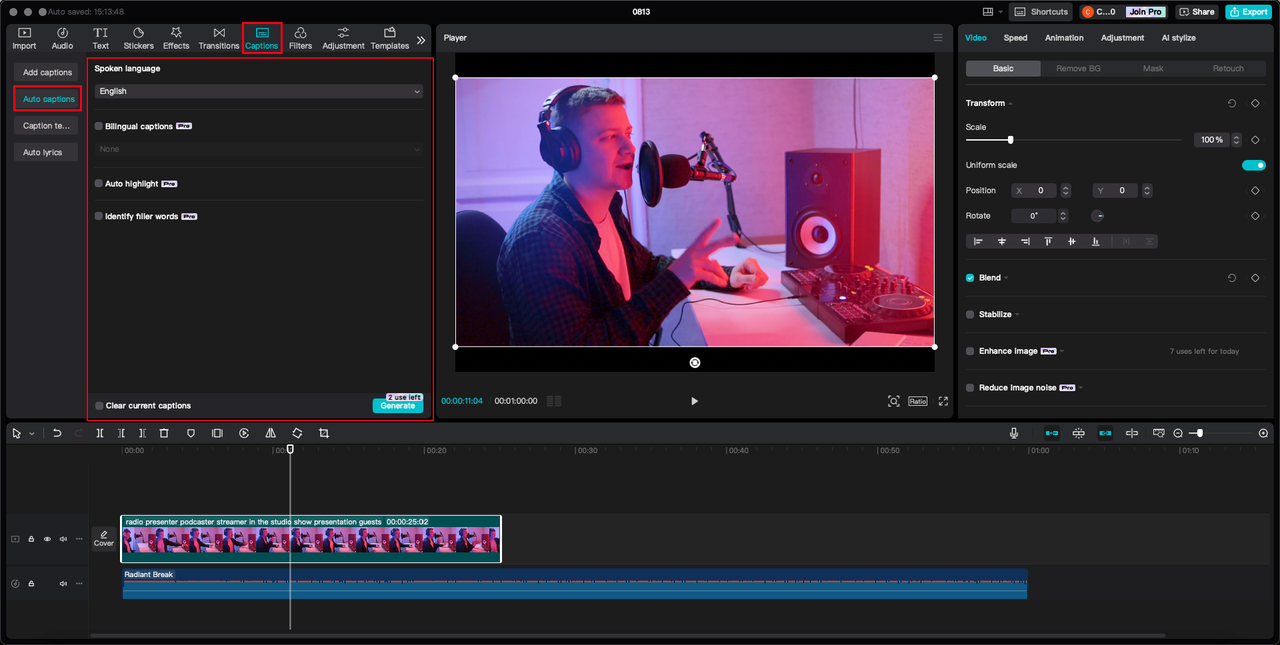Check Clear current captions

[99, 406]
